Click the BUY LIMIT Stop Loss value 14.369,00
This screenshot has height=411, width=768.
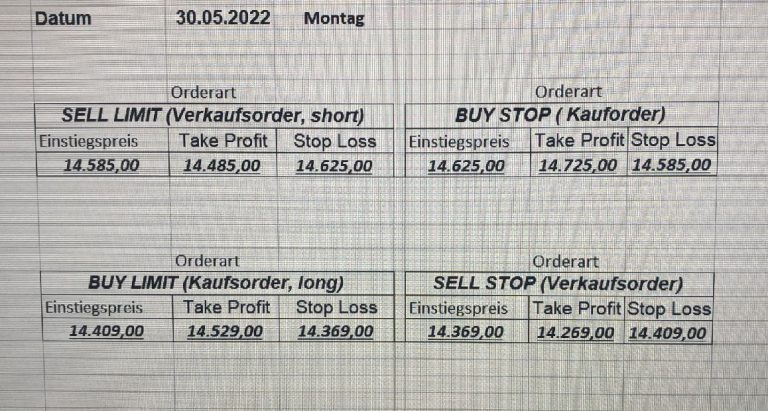pyautogui.click(x=338, y=331)
